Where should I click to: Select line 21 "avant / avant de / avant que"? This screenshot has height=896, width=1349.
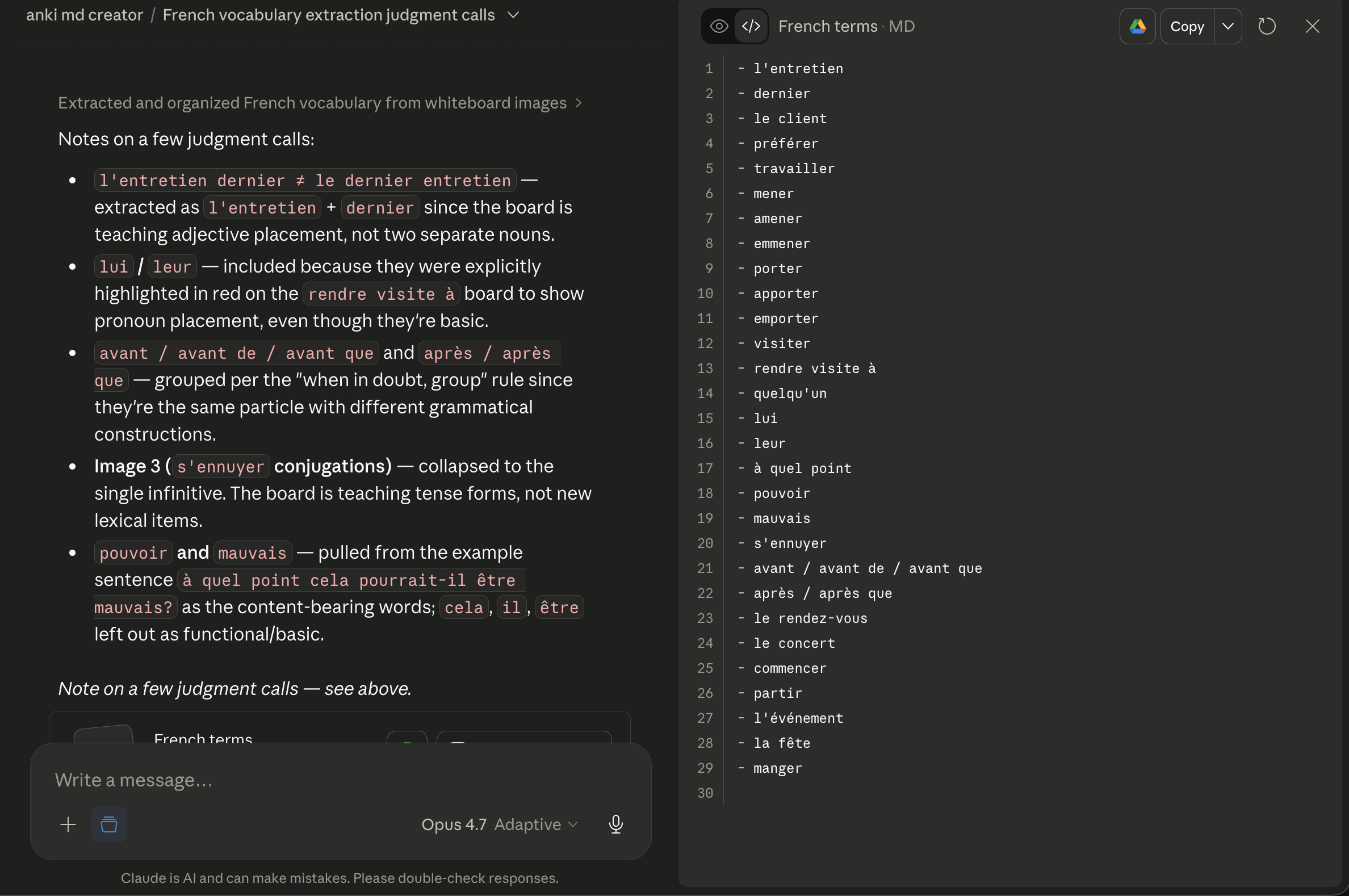(x=868, y=568)
